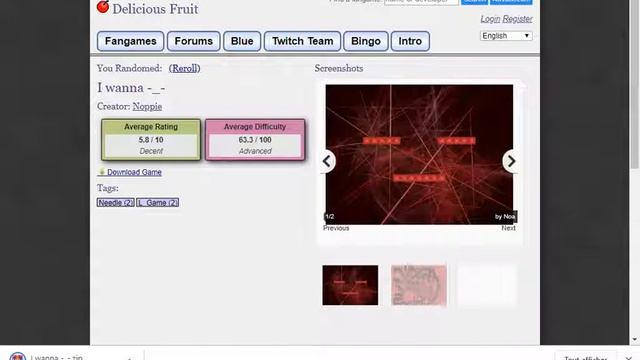
Task: Select the Needle (2) tag
Action: [x=116, y=202]
